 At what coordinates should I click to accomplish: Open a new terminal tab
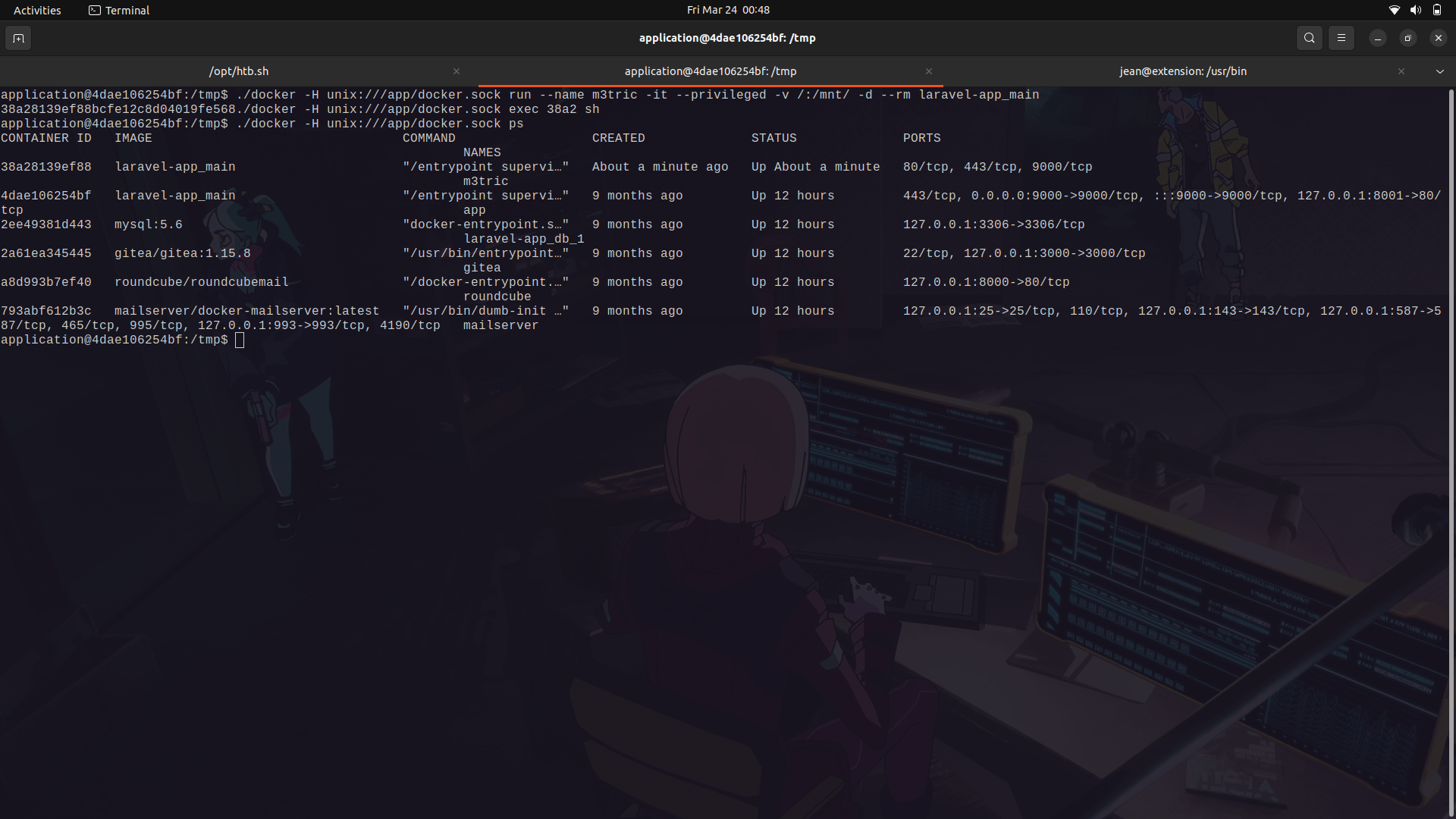[18, 38]
